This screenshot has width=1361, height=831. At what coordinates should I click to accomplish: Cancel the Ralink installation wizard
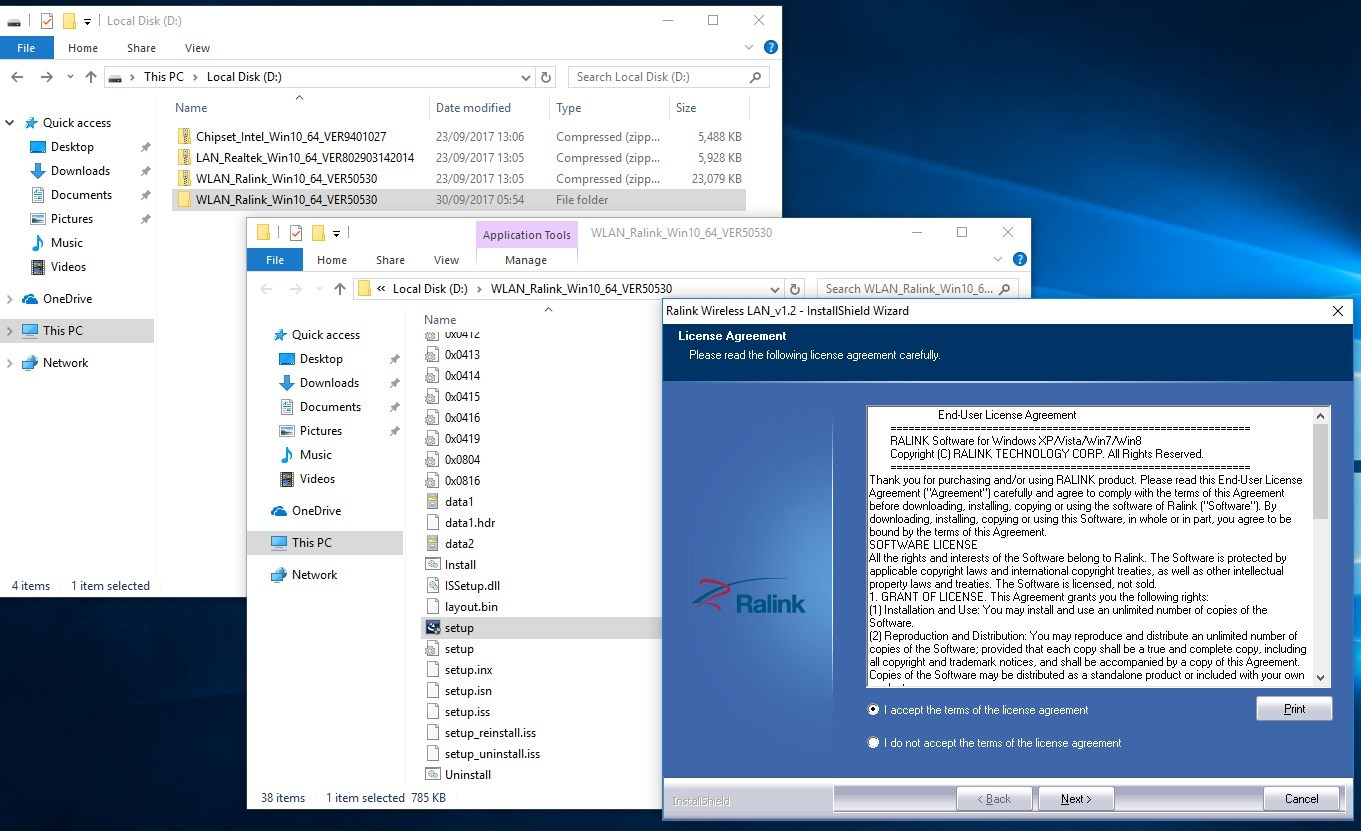(x=1301, y=798)
